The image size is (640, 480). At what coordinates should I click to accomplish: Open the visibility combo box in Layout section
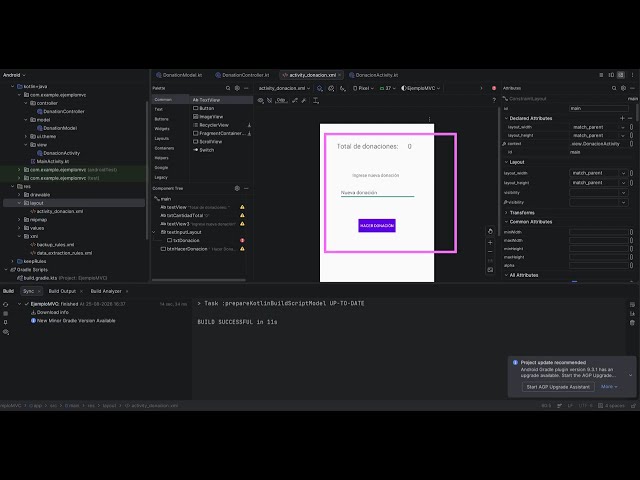(x=598, y=193)
